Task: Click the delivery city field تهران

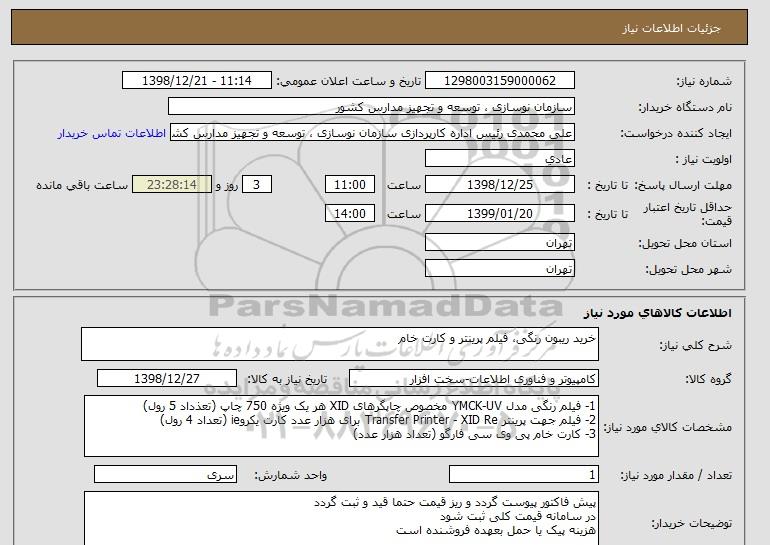Action: (499, 269)
